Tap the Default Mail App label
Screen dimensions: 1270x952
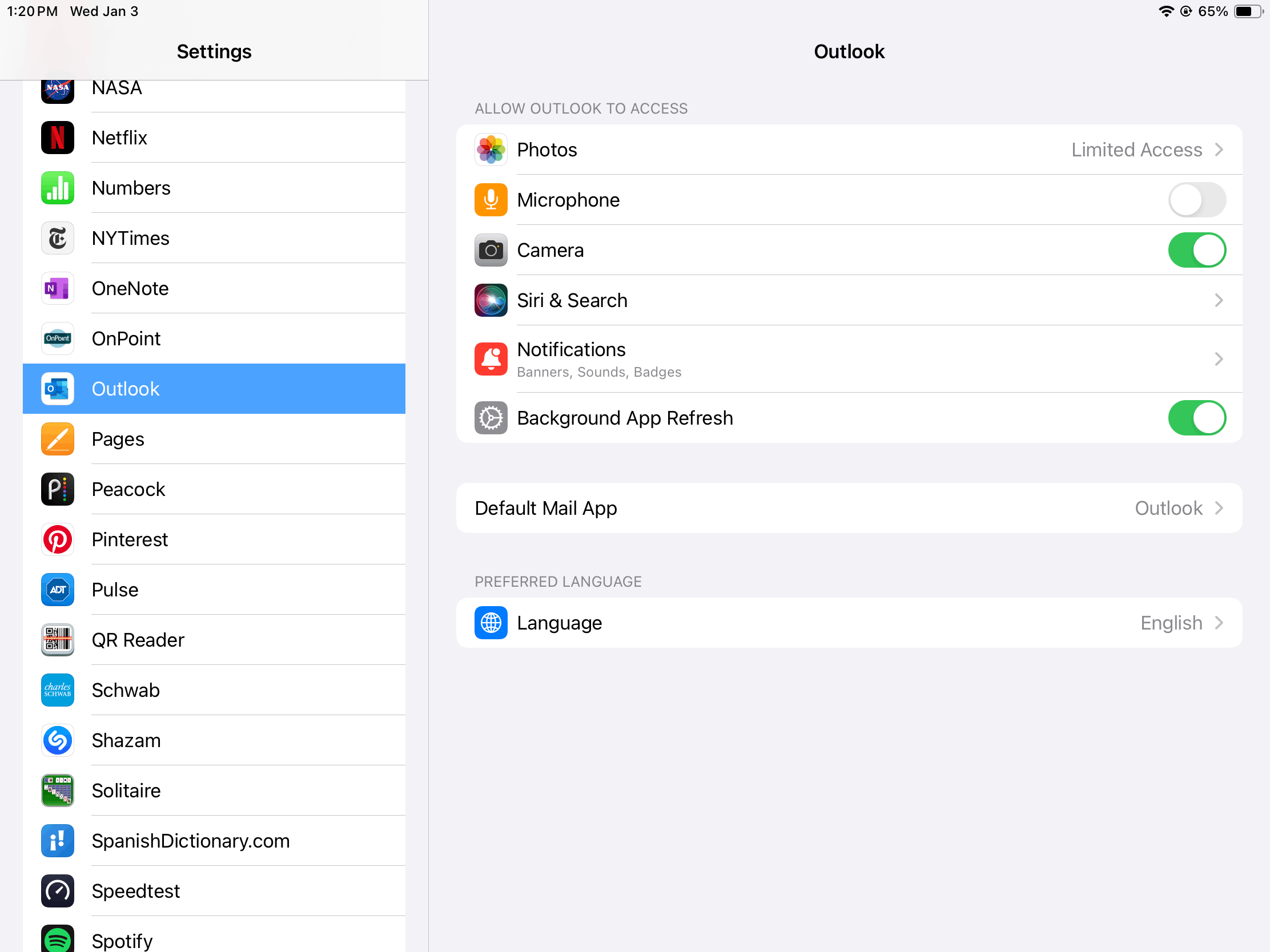pos(545,509)
